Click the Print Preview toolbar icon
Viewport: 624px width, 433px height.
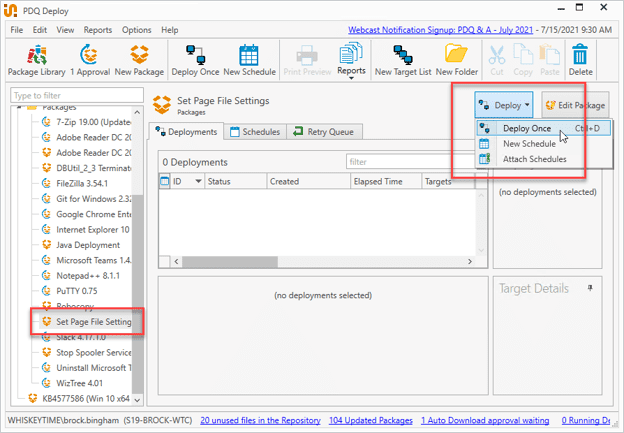pyautogui.click(x=307, y=60)
